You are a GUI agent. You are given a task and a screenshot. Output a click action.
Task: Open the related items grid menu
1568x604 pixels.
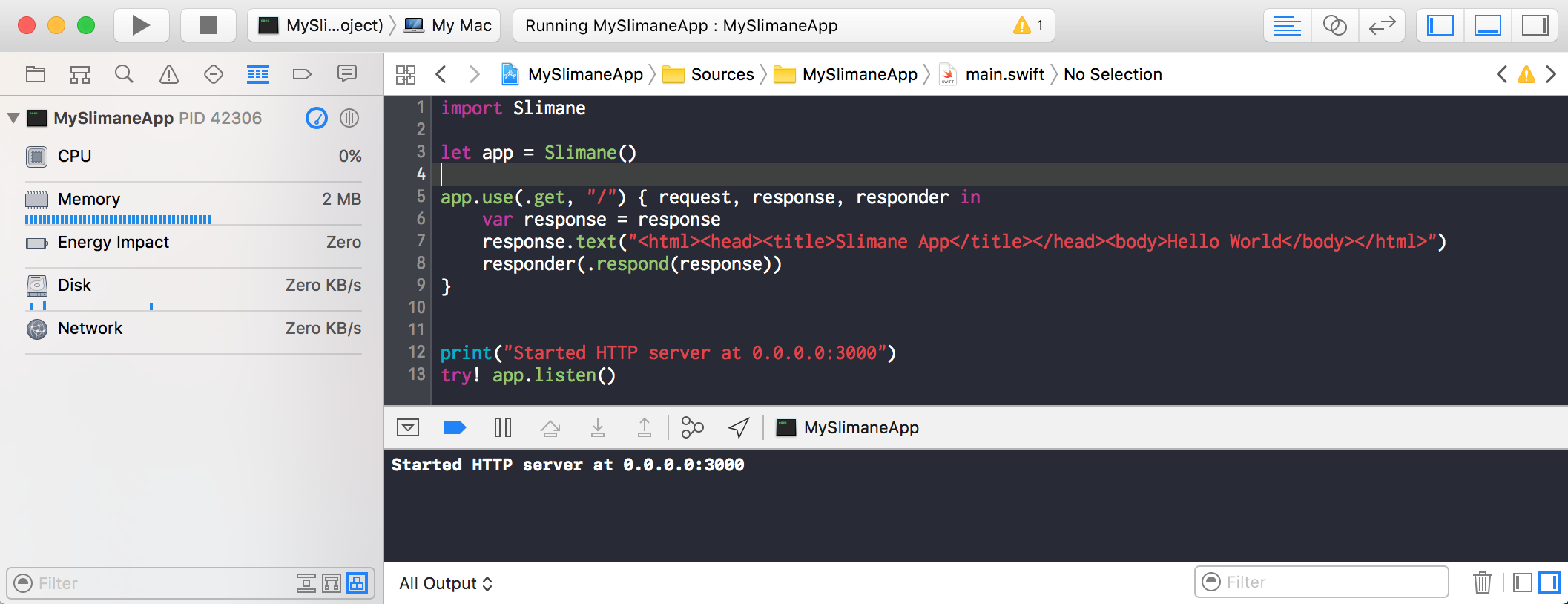[x=406, y=74]
